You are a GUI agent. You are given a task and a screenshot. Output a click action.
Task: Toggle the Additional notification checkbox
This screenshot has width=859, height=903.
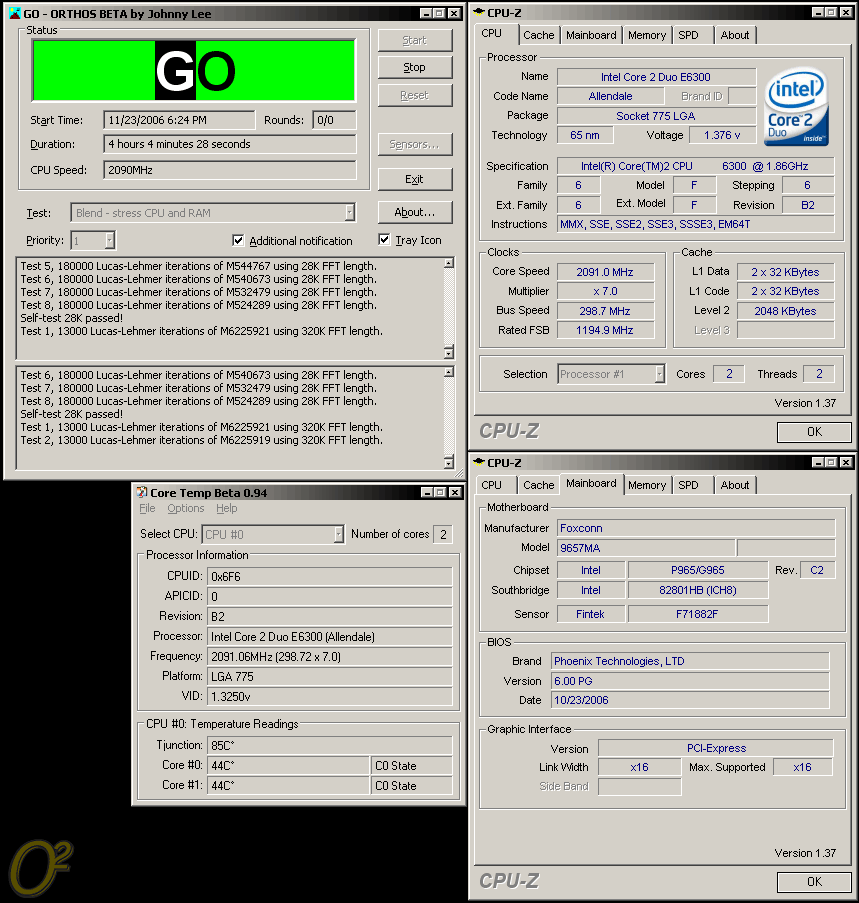click(x=238, y=240)
